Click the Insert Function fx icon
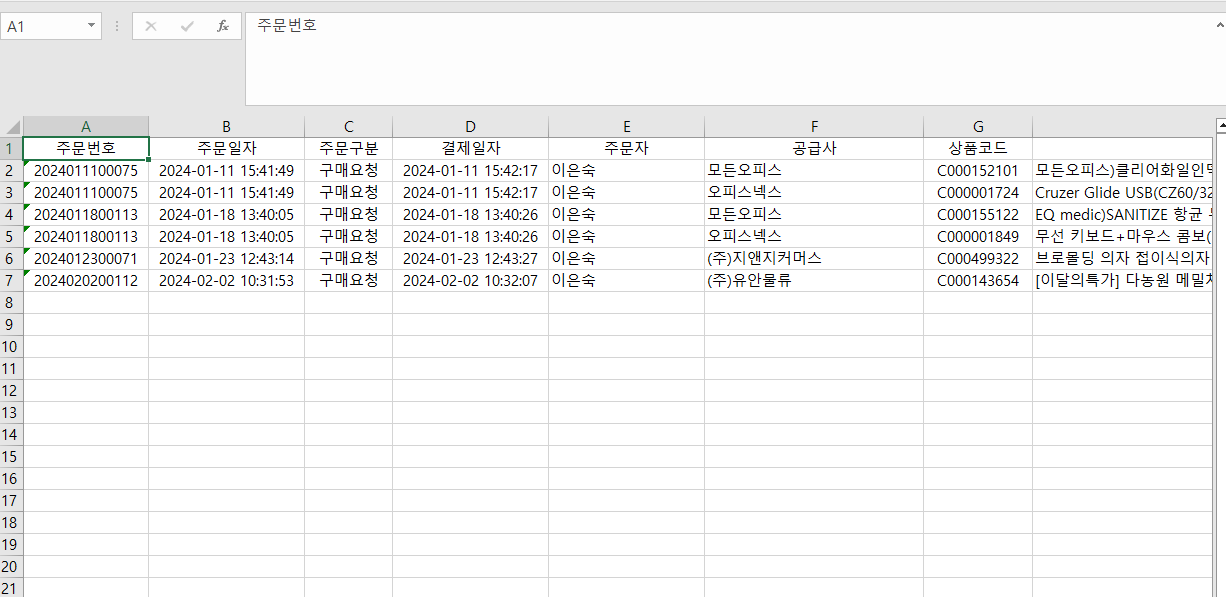The width and height of the screenshot is (1226, 597). (222, 26)
